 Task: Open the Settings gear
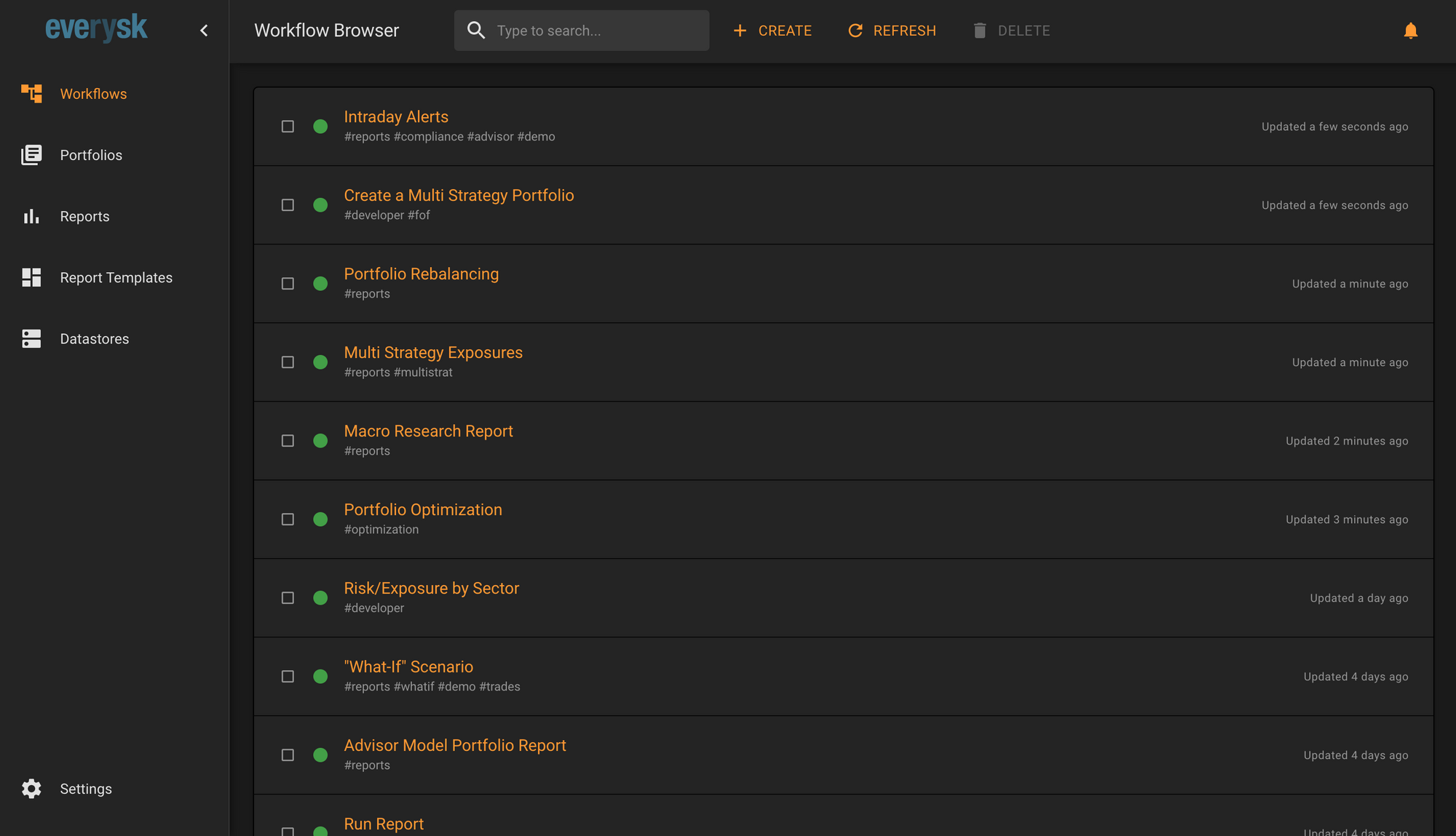[31, 788]
